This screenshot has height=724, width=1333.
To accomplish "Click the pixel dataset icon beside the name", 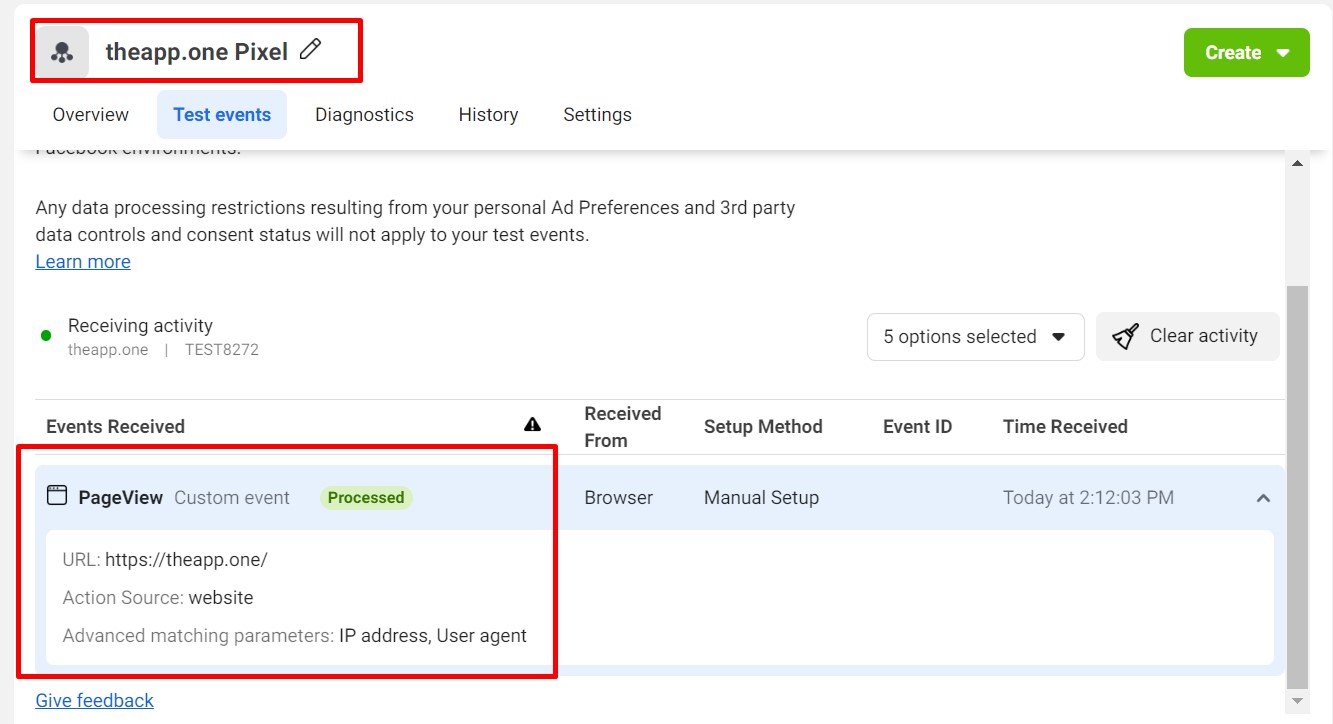I will (62, 52).
